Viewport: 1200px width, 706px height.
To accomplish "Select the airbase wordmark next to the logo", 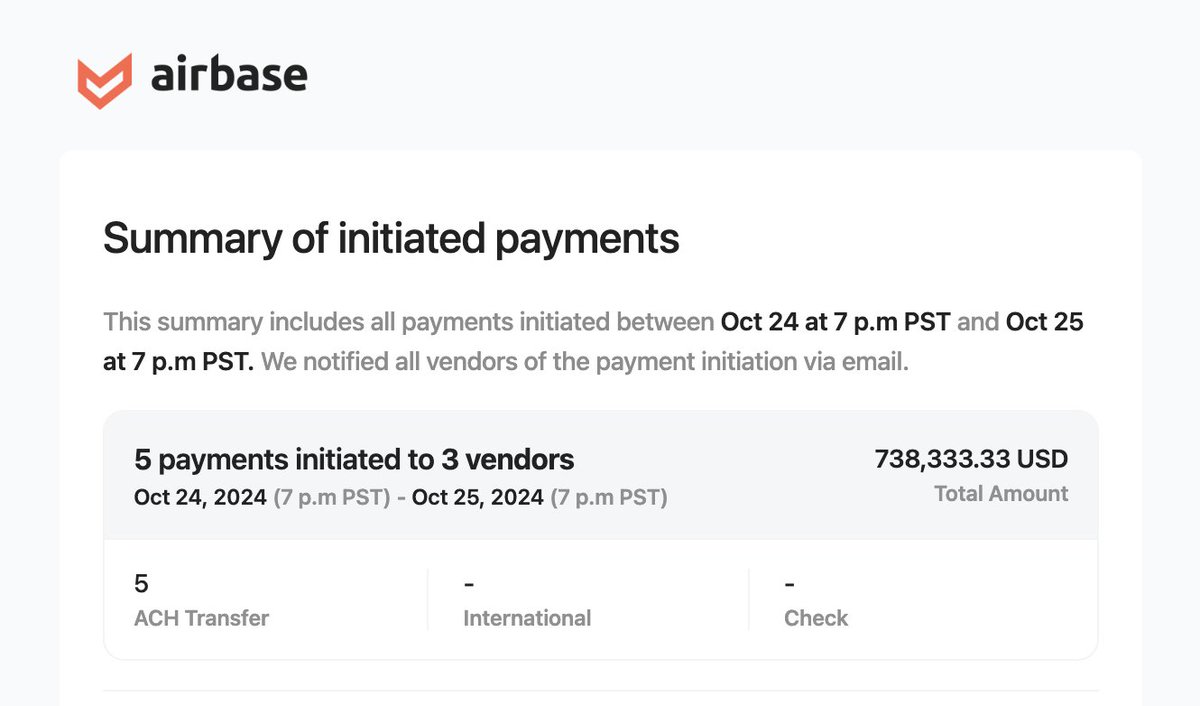I will 228,74.
